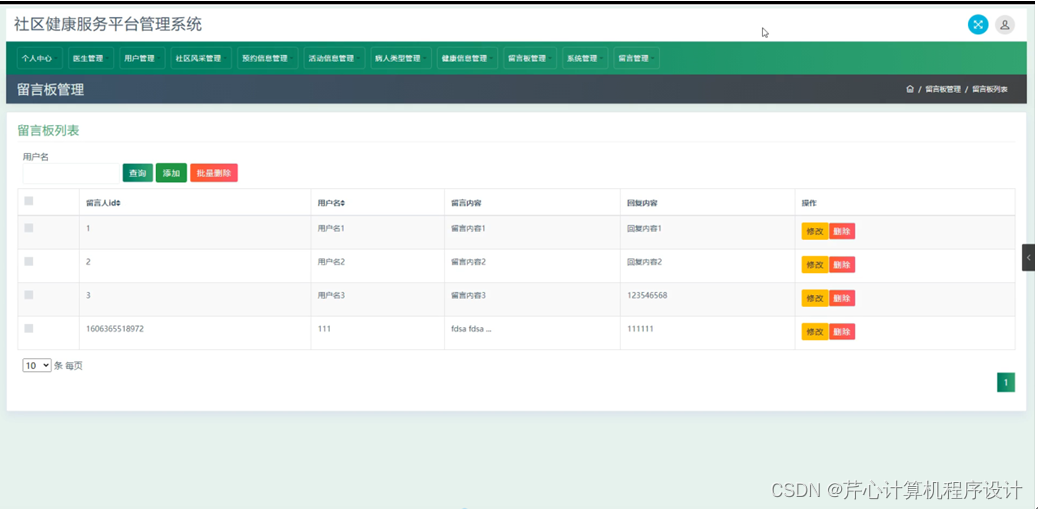This screenshot has width=1038, height=509.
Task: Sort by 用户名 column arrows
Action: (x=342, y=203)
